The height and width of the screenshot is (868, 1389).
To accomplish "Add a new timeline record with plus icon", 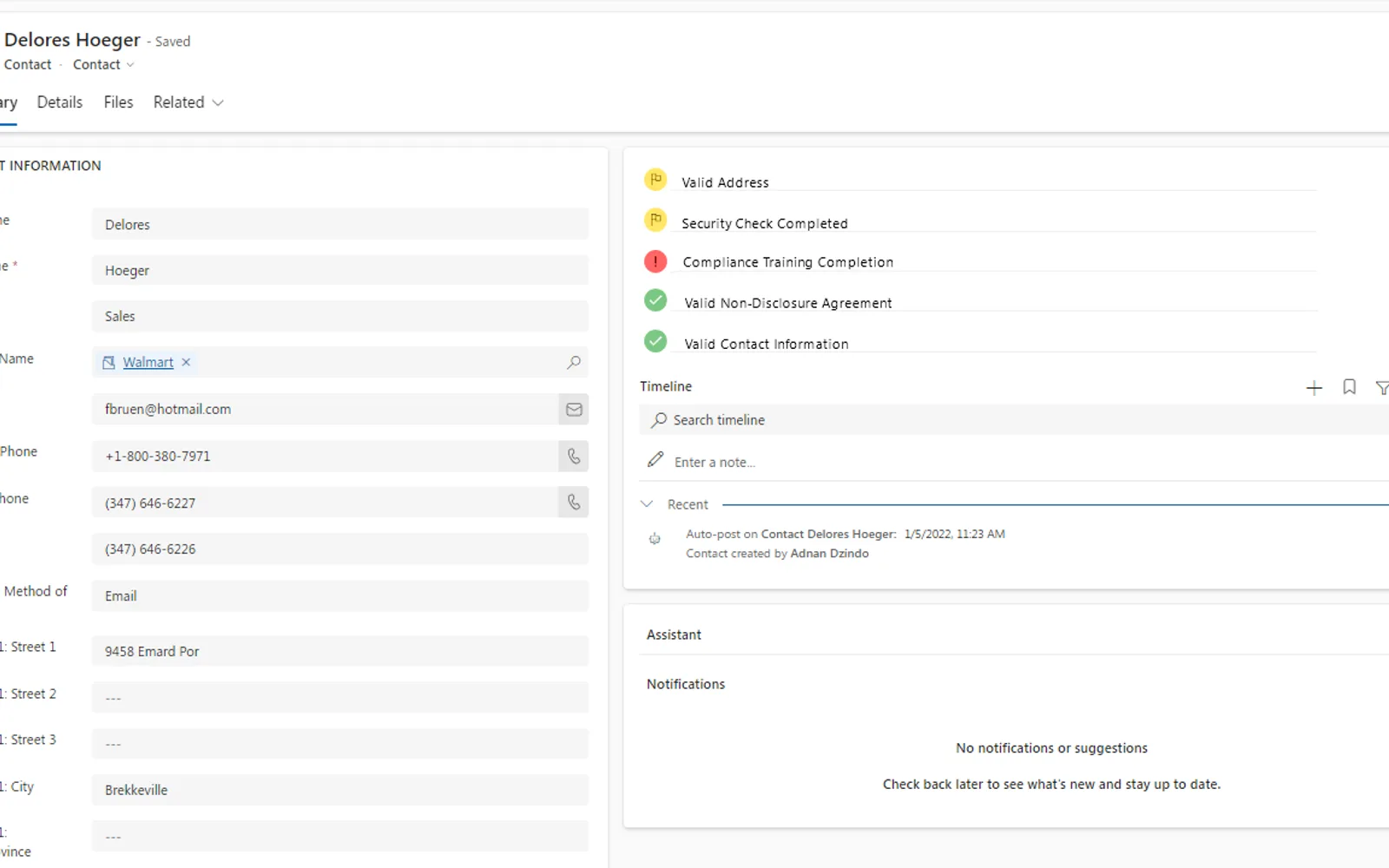I will coord(1314,388).
